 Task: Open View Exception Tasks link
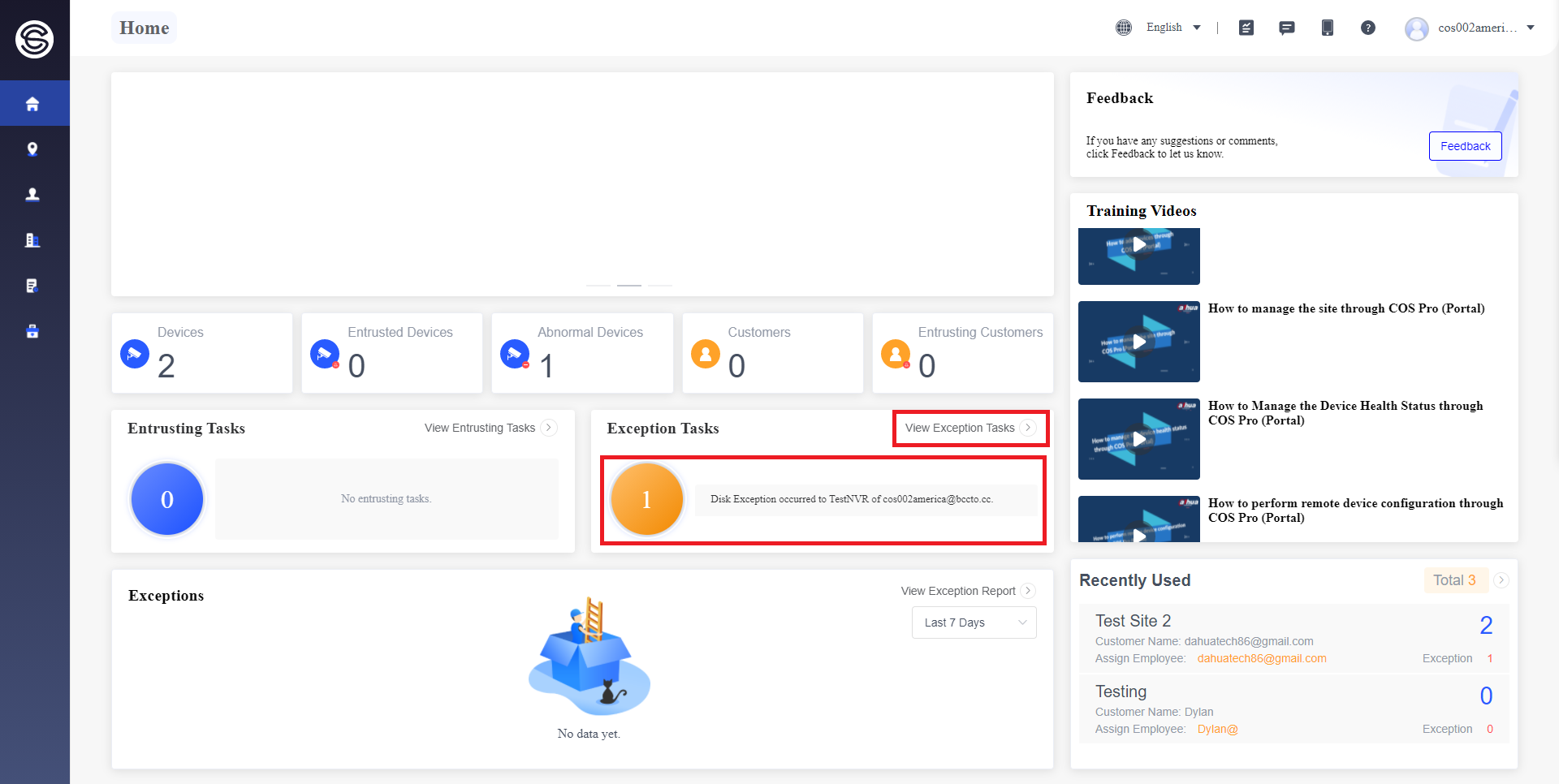tap(960, 428)
